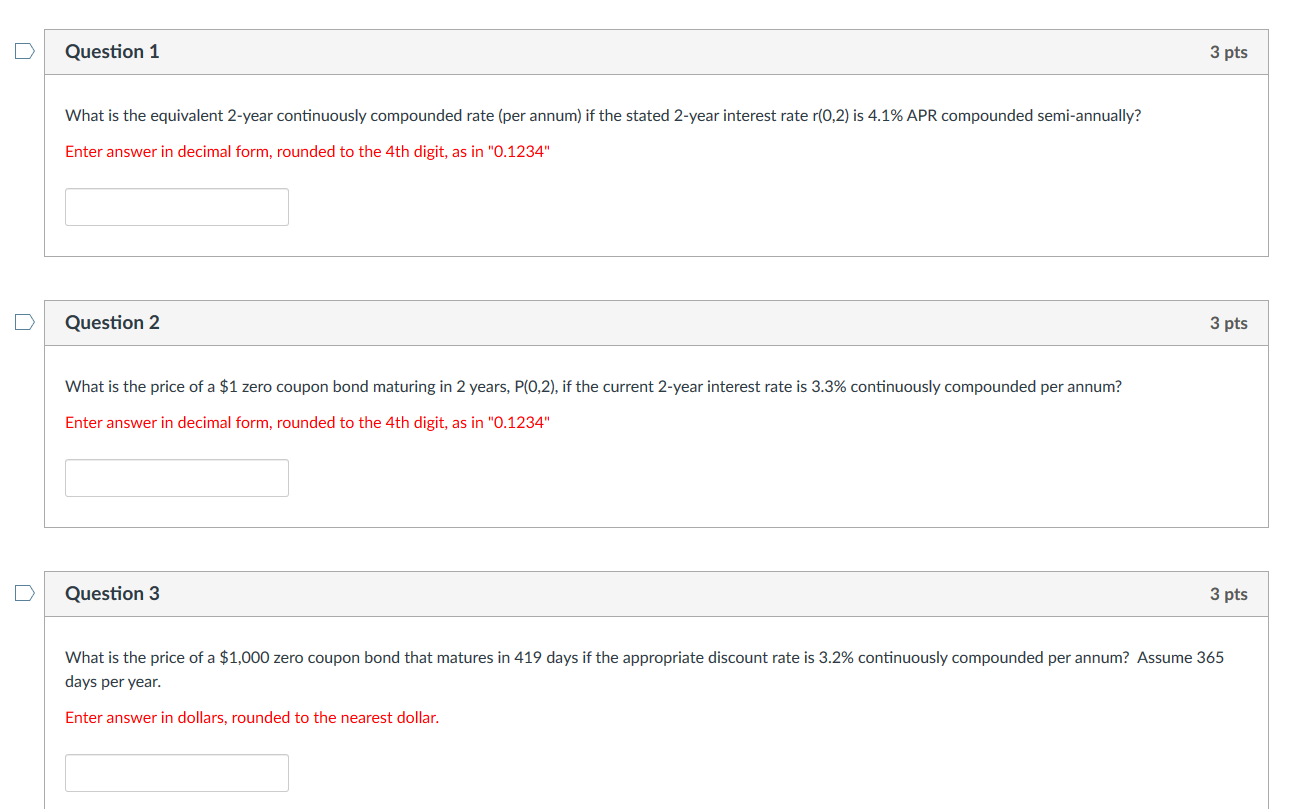Click the Question 1 compounded rate question text
Image resolution: width=1300 pixels, height=809 pixels.
[601, 115]
